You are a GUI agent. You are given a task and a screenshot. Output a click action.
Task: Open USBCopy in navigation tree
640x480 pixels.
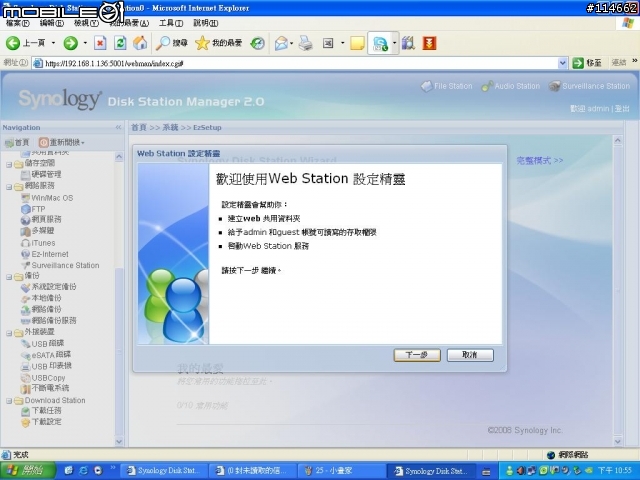[43, 378]
